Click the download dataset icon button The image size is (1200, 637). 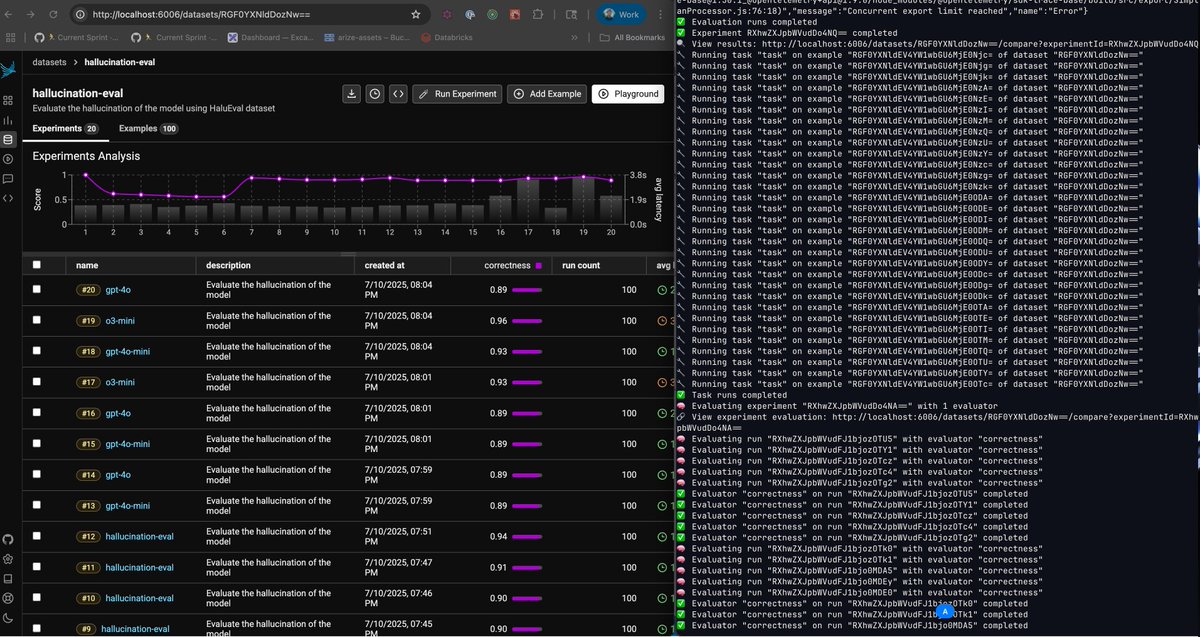point(351,93)
